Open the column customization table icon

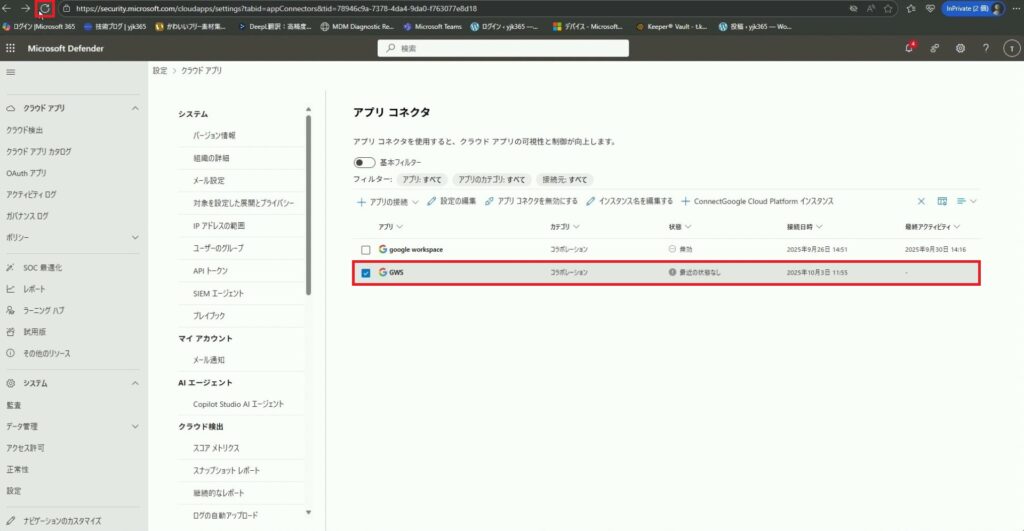[x=942, y=201]
